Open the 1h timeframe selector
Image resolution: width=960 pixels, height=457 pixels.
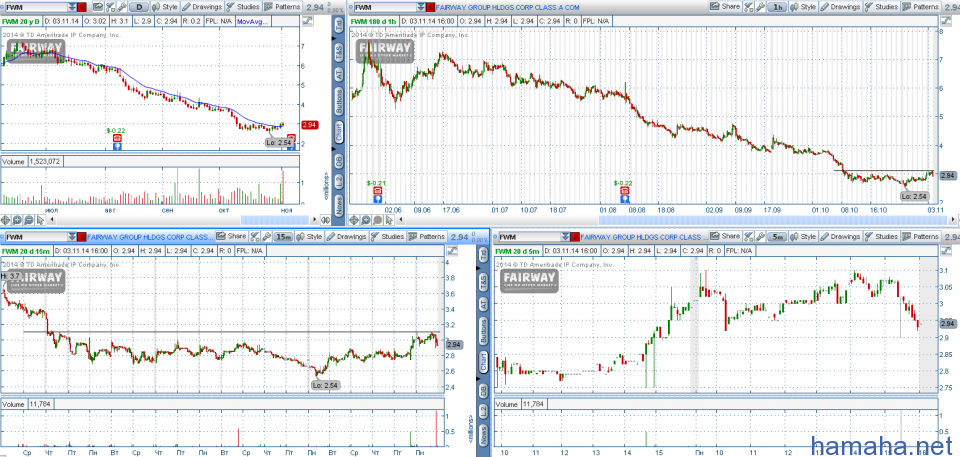pos(778,7)
